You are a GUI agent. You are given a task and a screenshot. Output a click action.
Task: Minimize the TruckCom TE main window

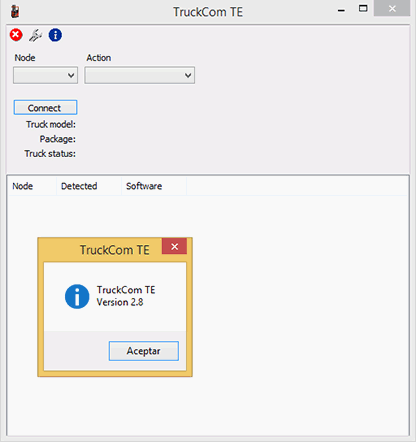[x=341, y=11]
